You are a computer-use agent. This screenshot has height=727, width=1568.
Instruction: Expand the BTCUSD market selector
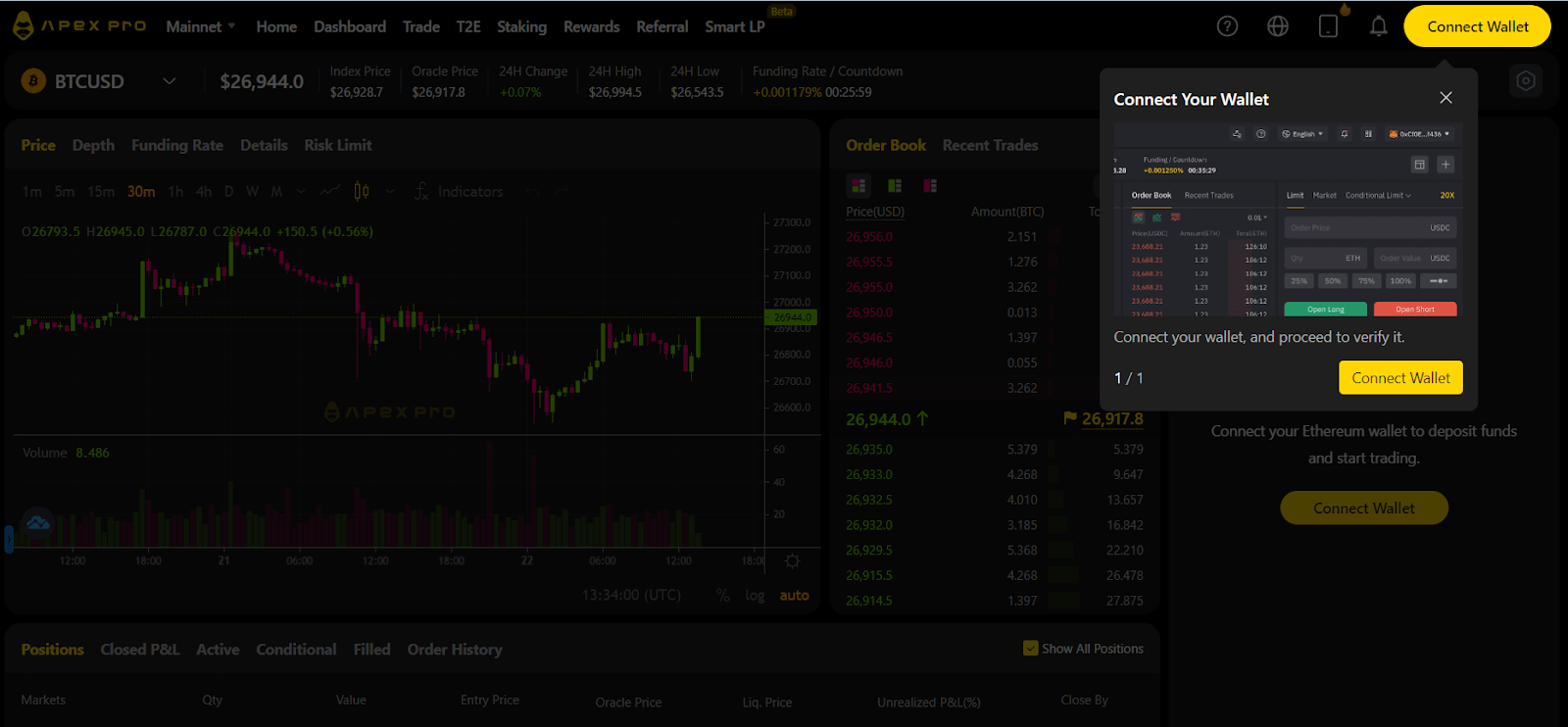[x=170, y=81]
